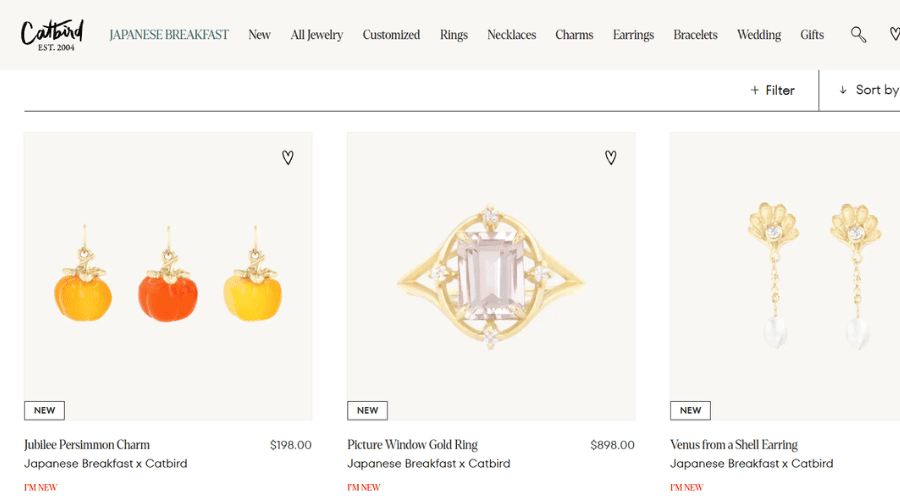Open Jubilee Persimmon Charm product link
This screenshot has height=500, width=900.
pyautogui.click(x=87, y=444)
